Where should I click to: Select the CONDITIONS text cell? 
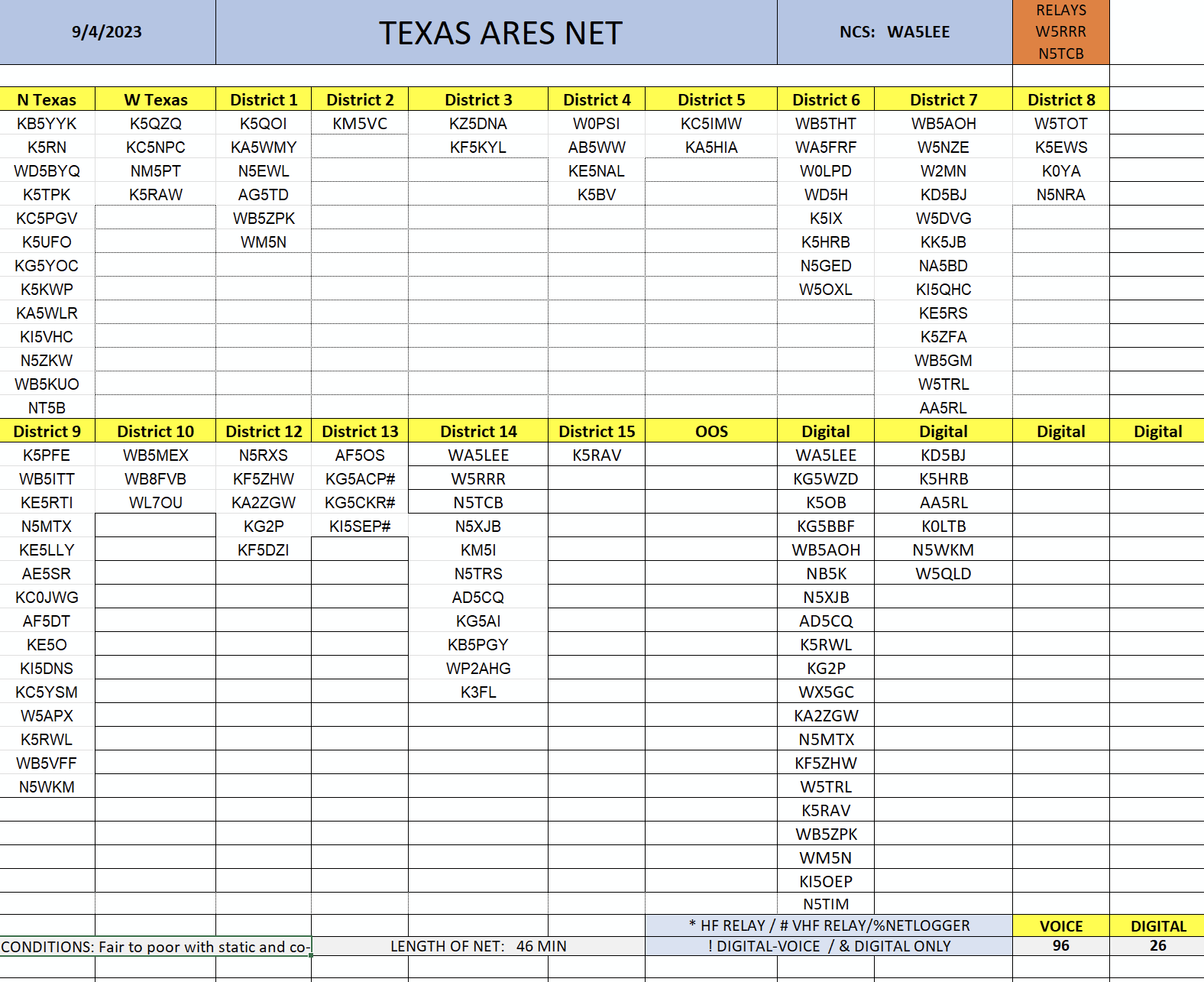pyautogui.click(x=156, y=947)
